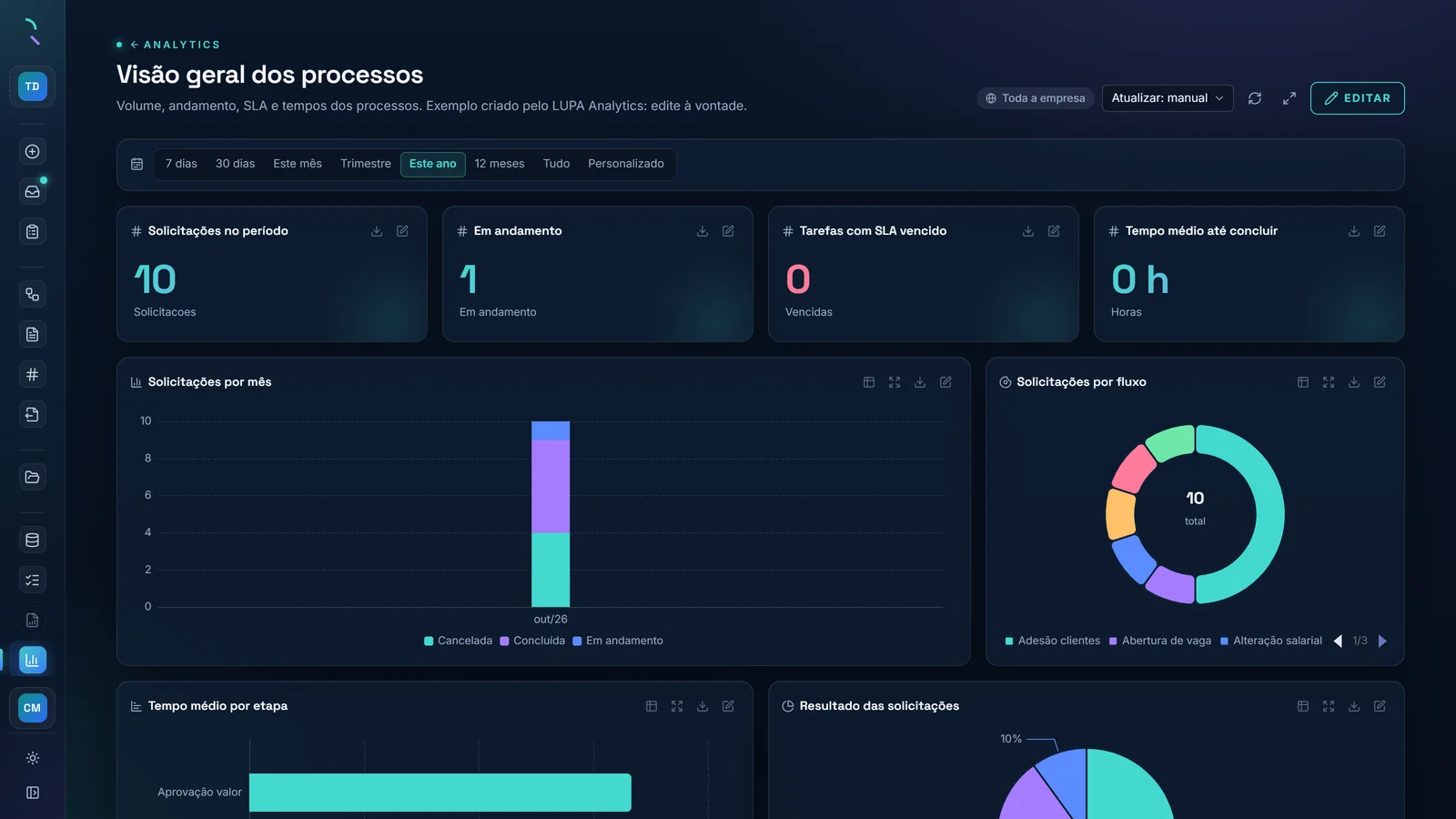Toggle the Abertura de vaga legend item
Image resolution: width=1456 pixels, height=819 pixels.
click(x=1160, y=641)
